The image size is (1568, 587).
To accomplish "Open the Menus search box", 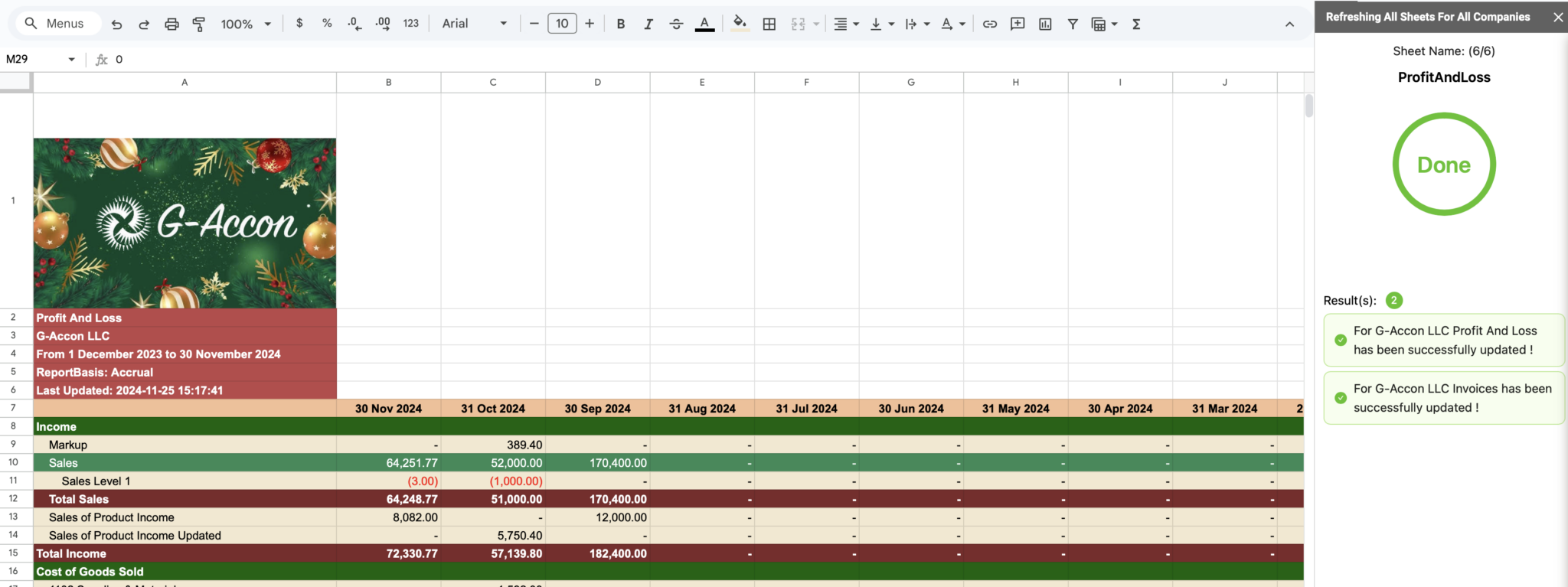I will click(x=57, y=24).
